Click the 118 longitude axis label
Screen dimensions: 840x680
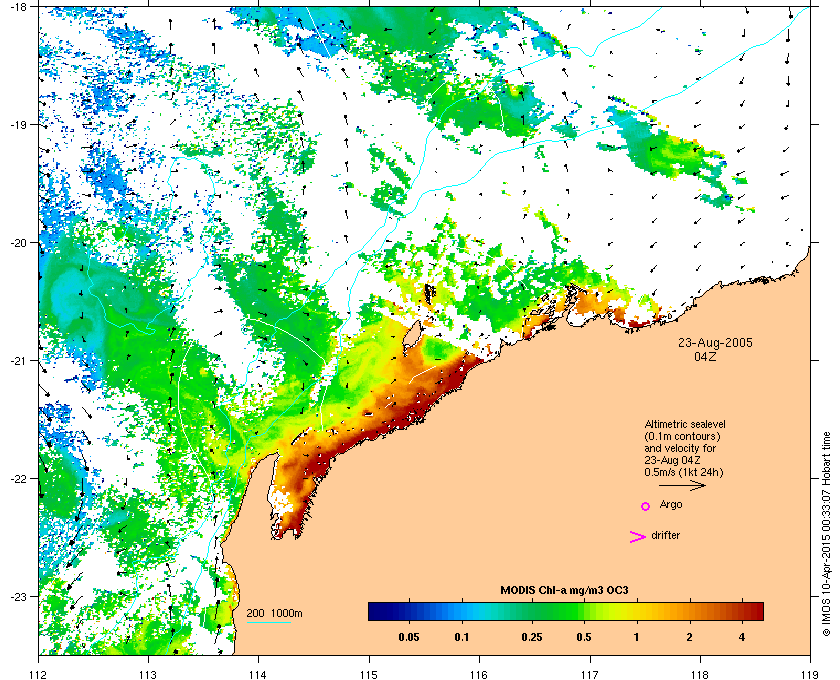700,674
